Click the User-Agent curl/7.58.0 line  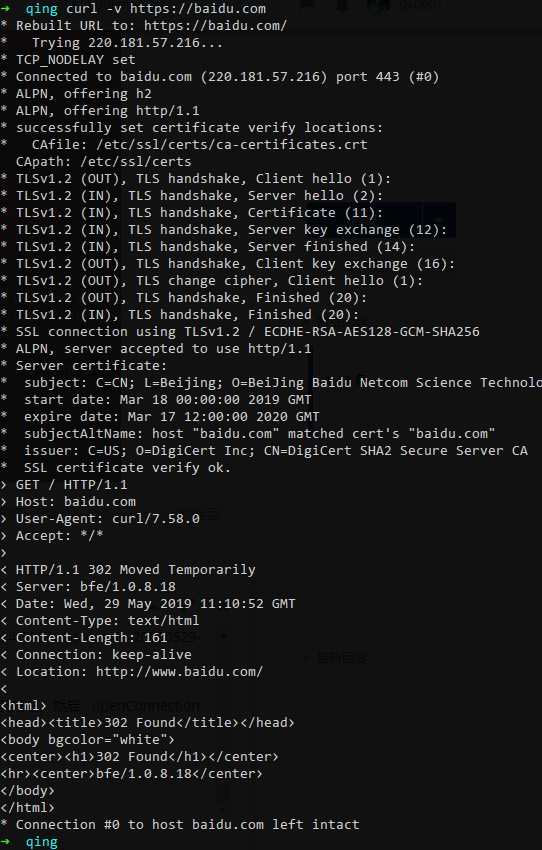tap(108, 518)
